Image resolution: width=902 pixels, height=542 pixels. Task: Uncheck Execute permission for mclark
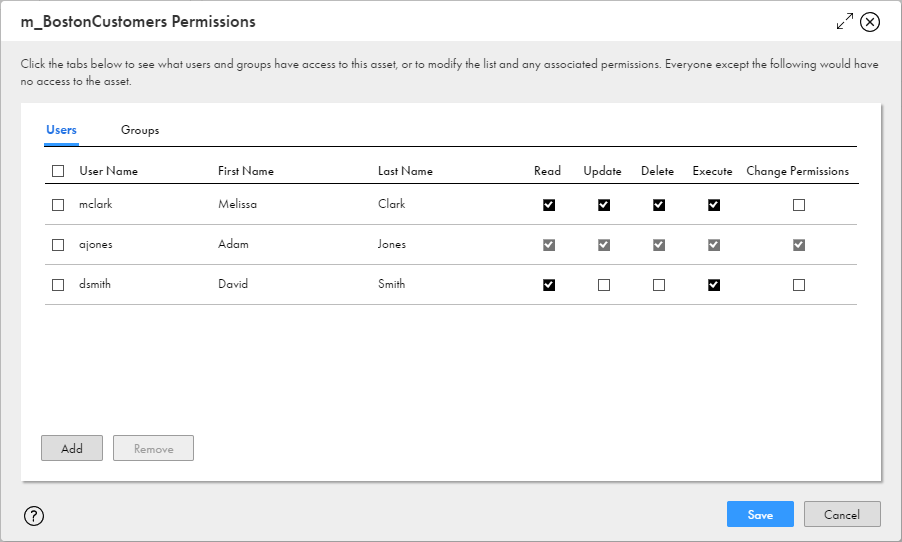pyautogui.click(x=714, y=205)
